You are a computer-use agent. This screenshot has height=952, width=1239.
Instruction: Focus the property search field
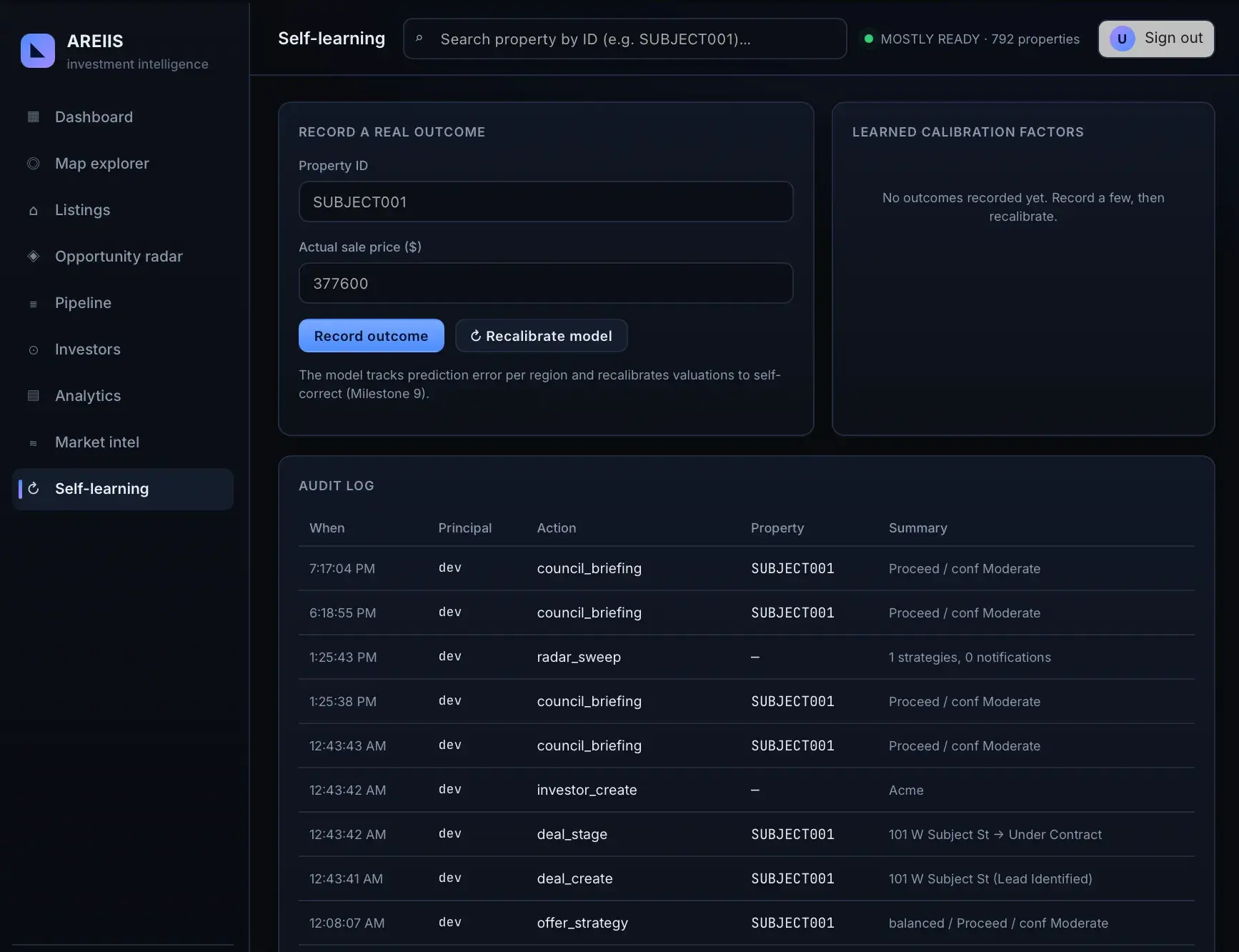625,39
